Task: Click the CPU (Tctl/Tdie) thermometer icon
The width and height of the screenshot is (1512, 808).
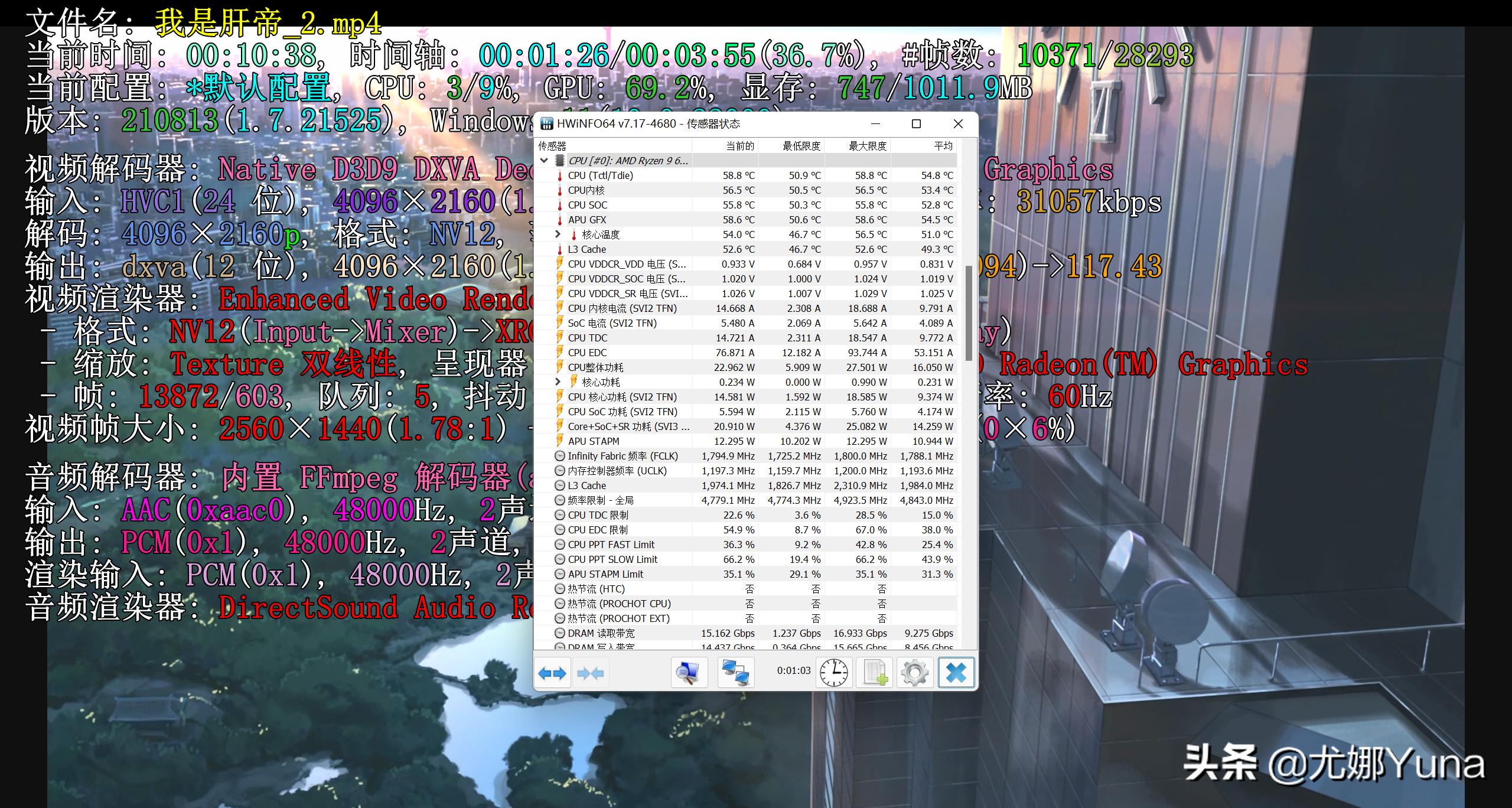Action: [560, 175]
